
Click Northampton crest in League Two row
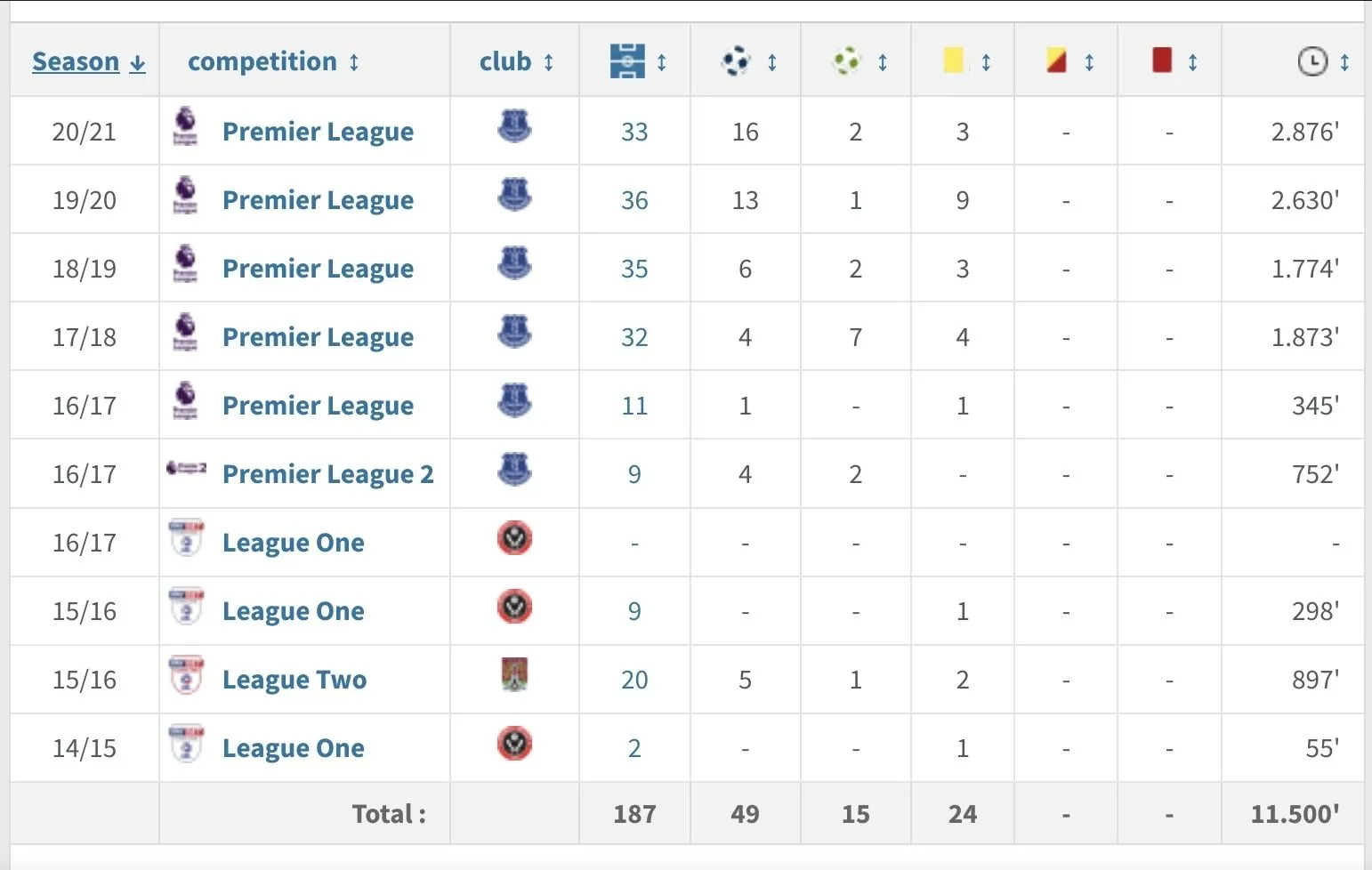514,675
